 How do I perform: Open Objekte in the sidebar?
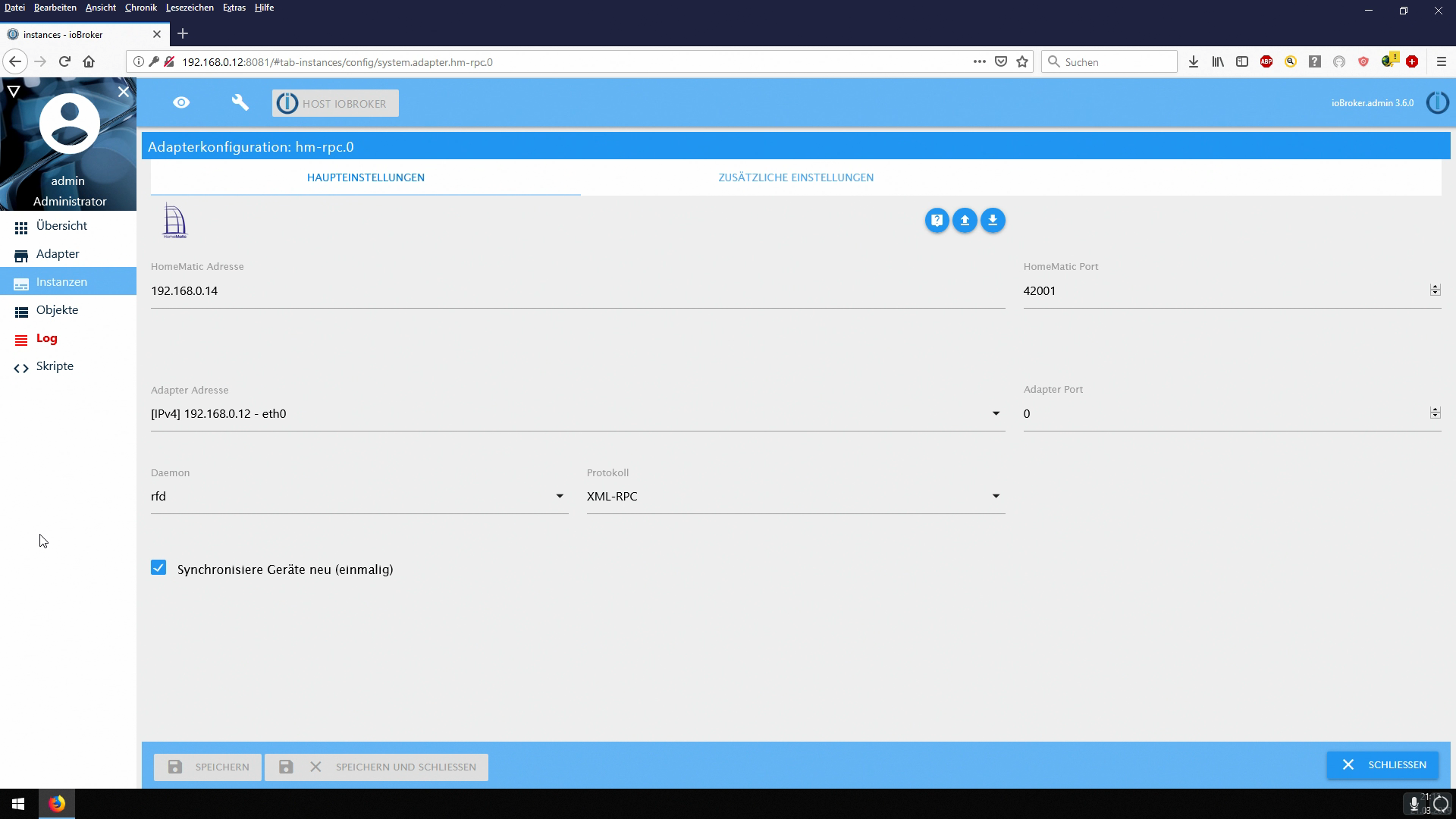point(57,310)
